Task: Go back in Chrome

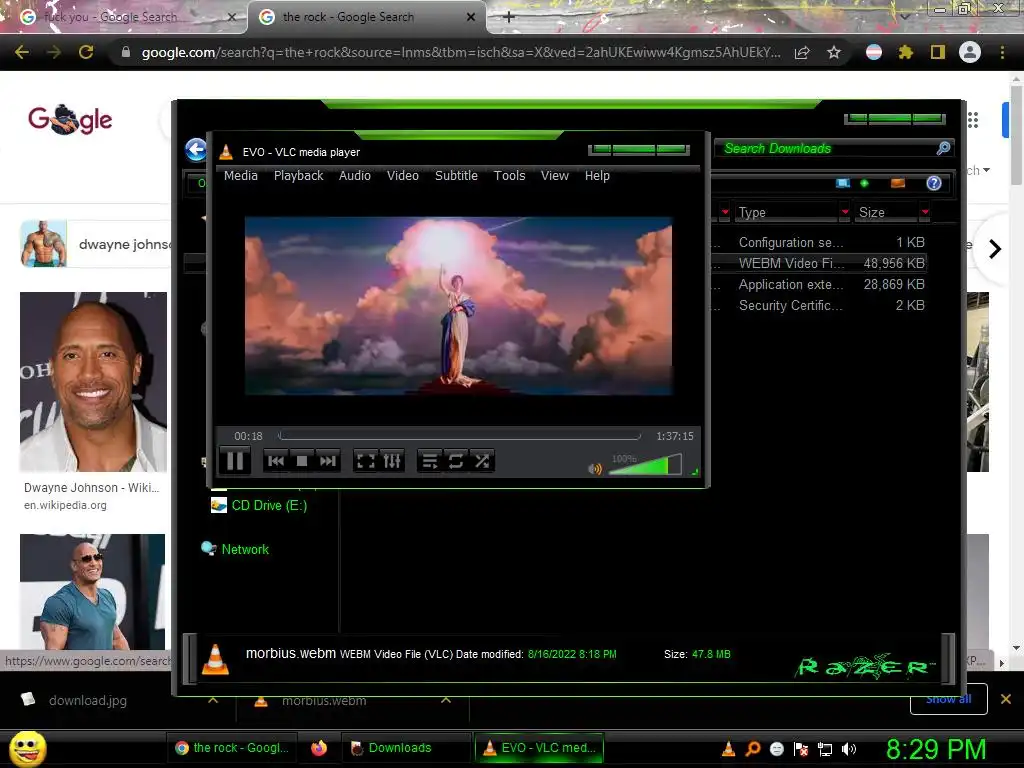Action: pyautogui.click(x=22, y=52)
